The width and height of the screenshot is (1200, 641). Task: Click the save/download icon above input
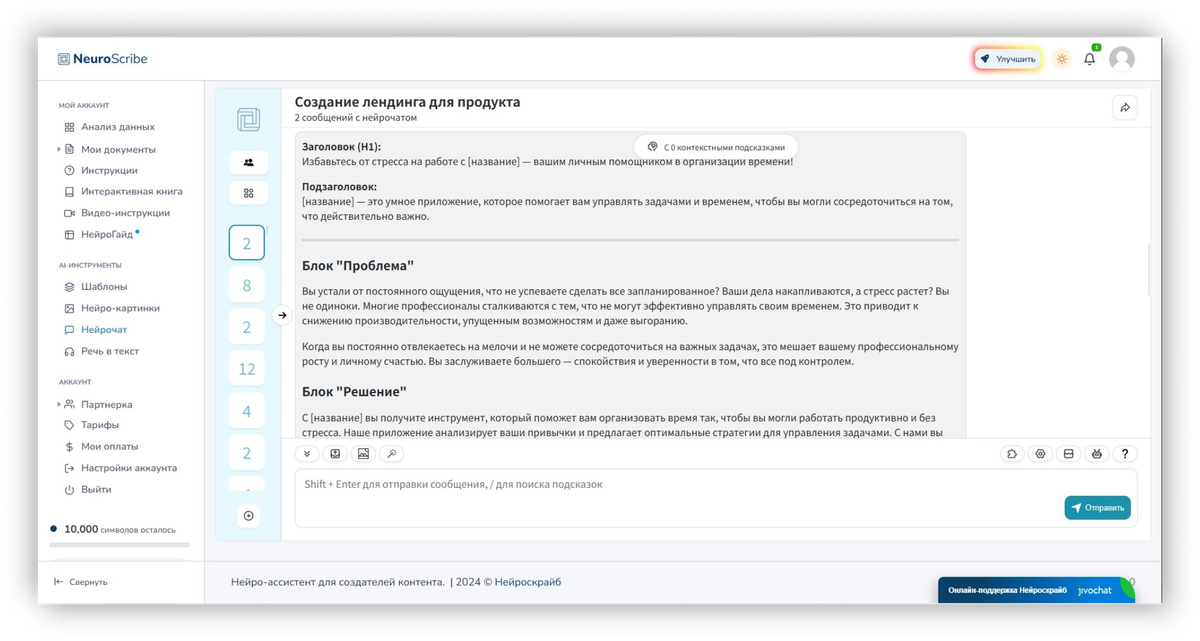[x=335, y=454]
